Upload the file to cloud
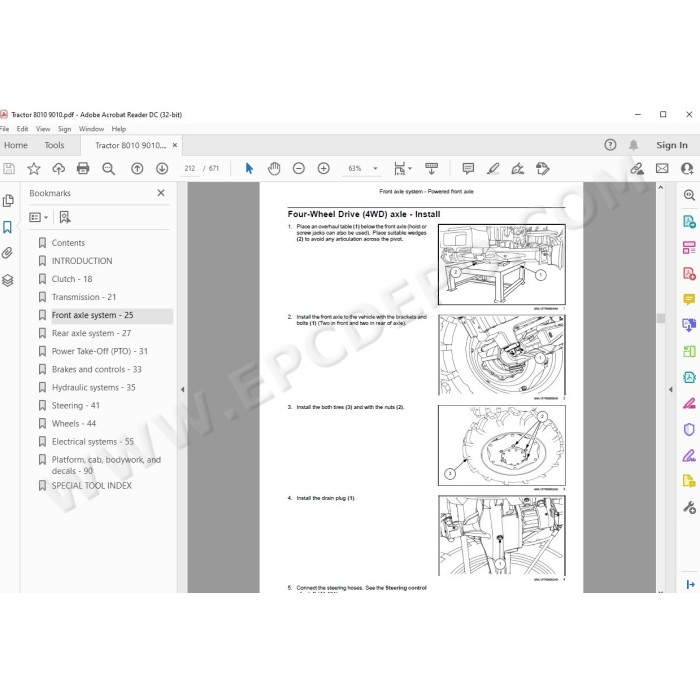 [x=58, y=169]
